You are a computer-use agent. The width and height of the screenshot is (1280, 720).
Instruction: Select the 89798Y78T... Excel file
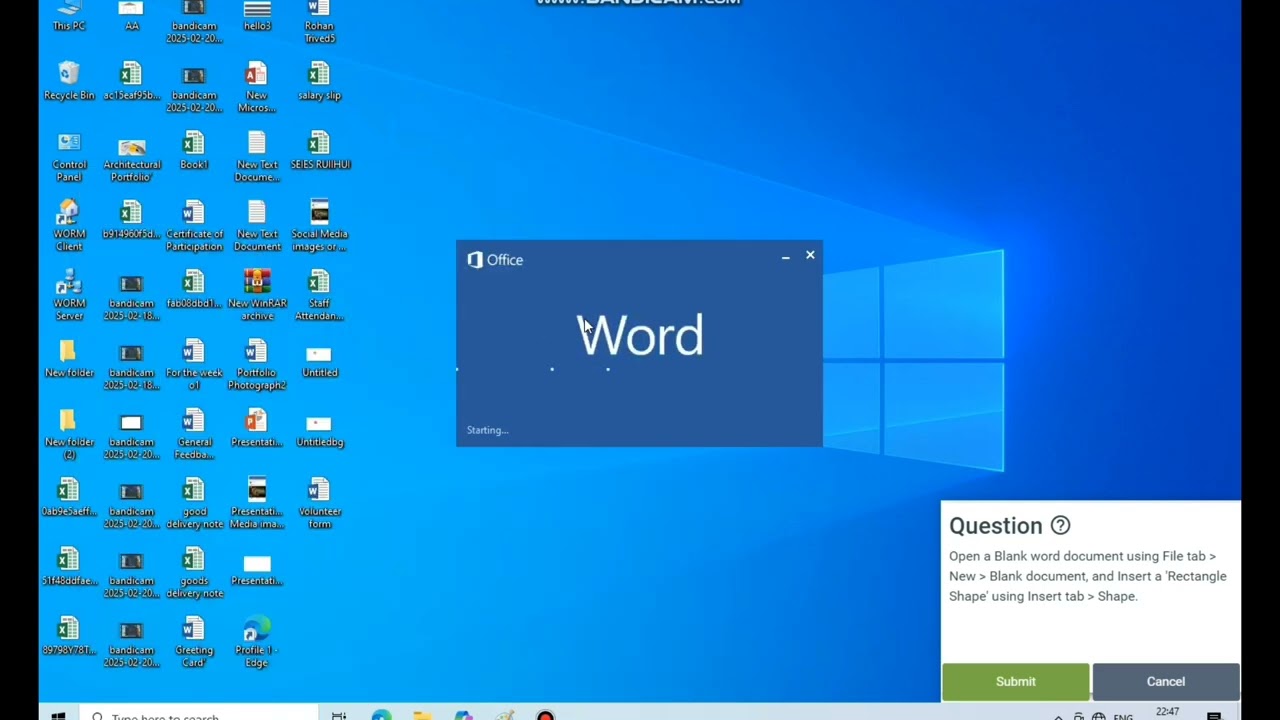pyautogui.click(x=69, y=636)
